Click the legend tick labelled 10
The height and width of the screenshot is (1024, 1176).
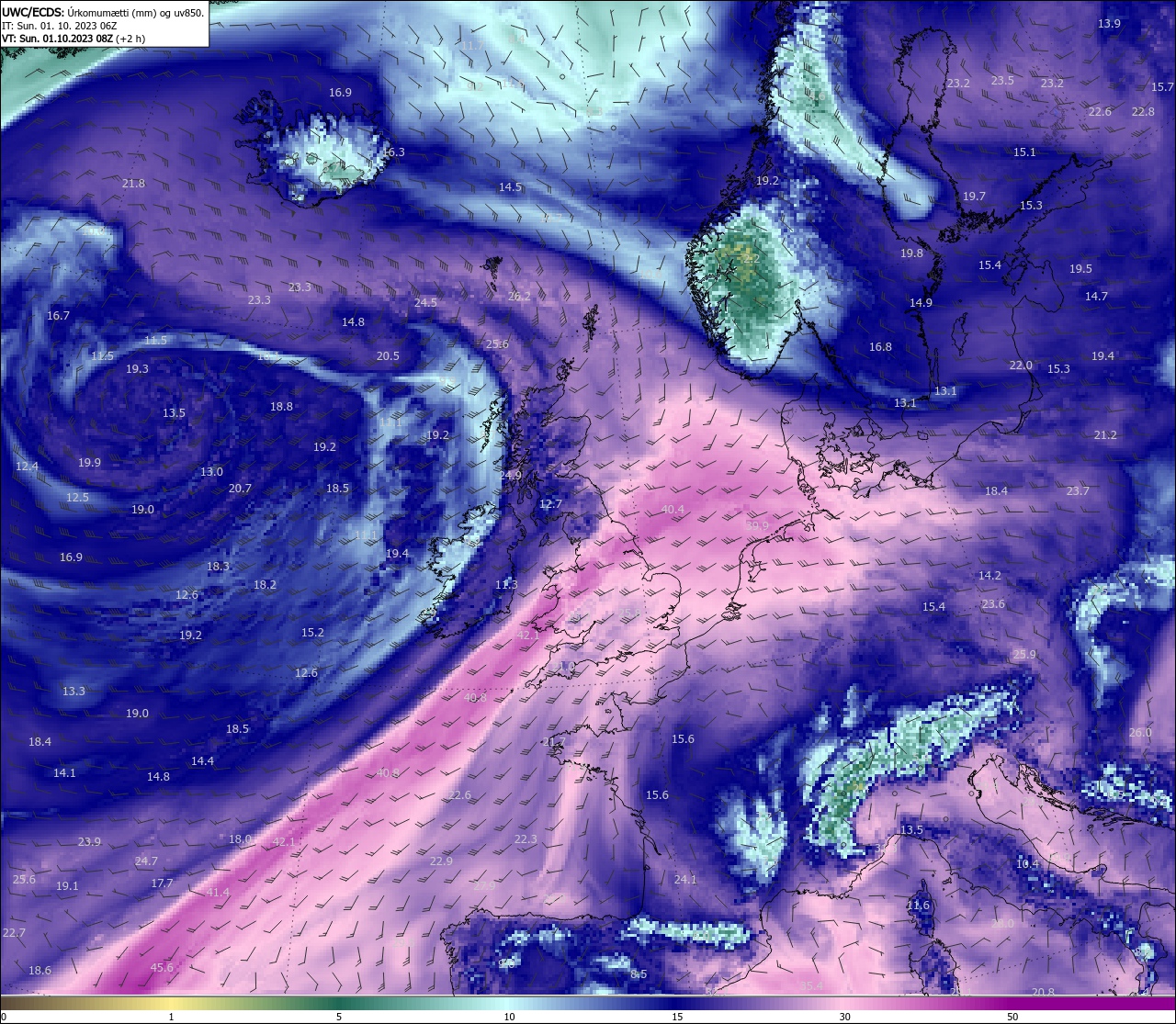pos(509,1017)
